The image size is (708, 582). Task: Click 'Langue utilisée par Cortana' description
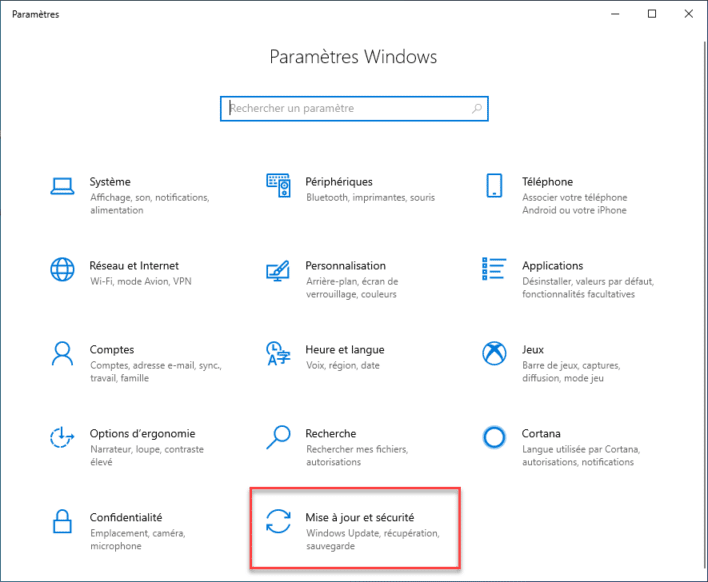click(581, 456)
